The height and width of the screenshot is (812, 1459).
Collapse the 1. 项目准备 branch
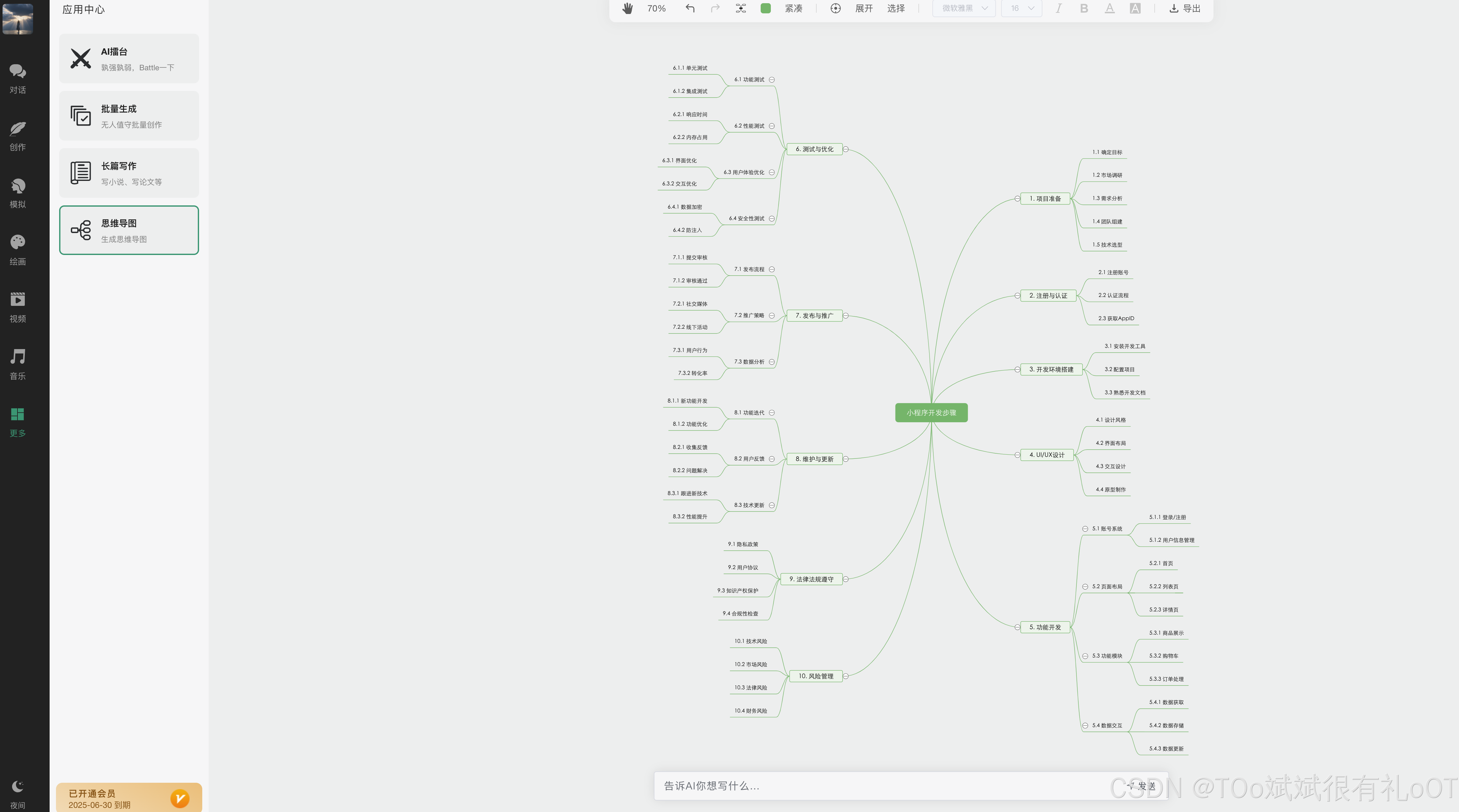pos(1018,199)
